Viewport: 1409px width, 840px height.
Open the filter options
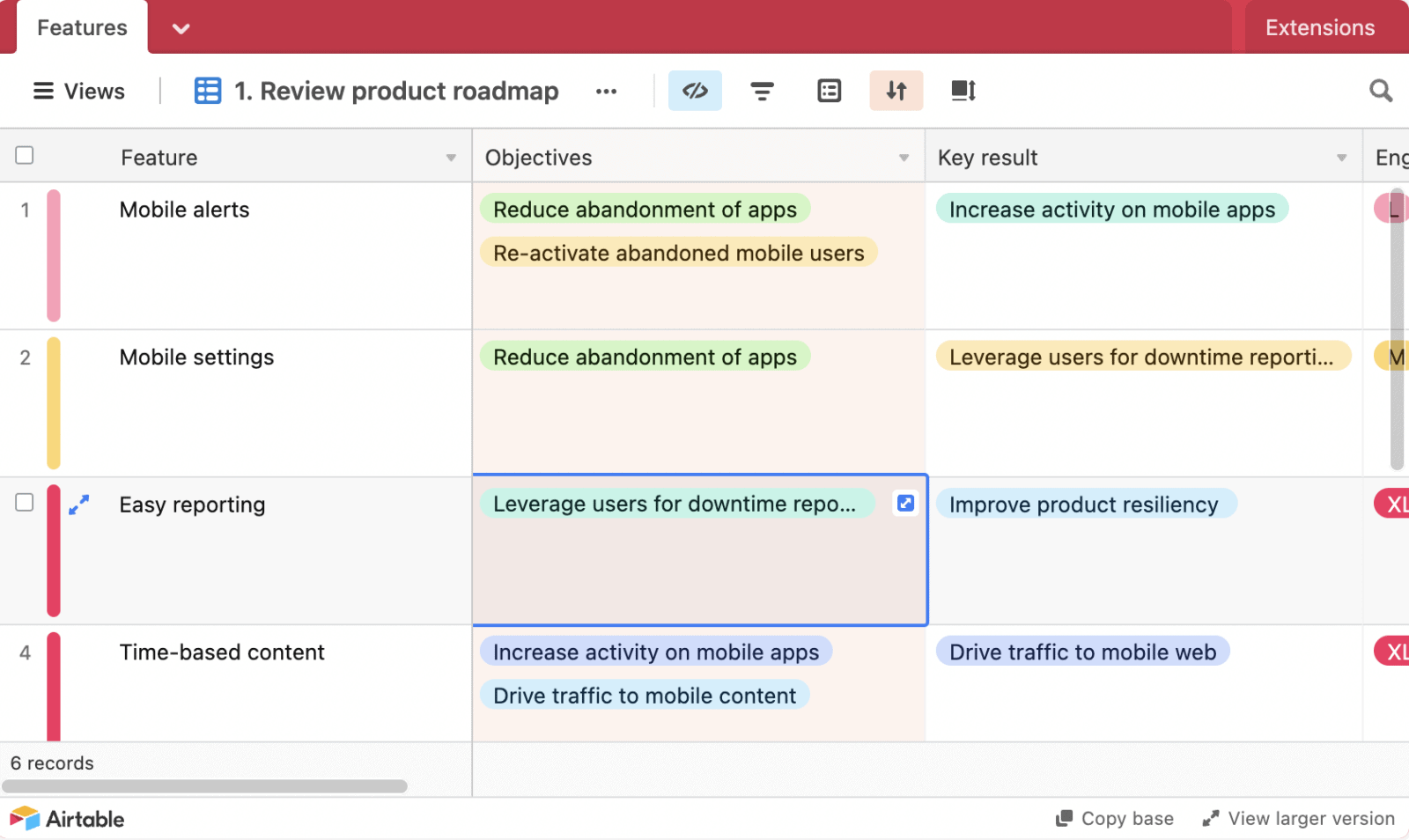click(762, 91)
